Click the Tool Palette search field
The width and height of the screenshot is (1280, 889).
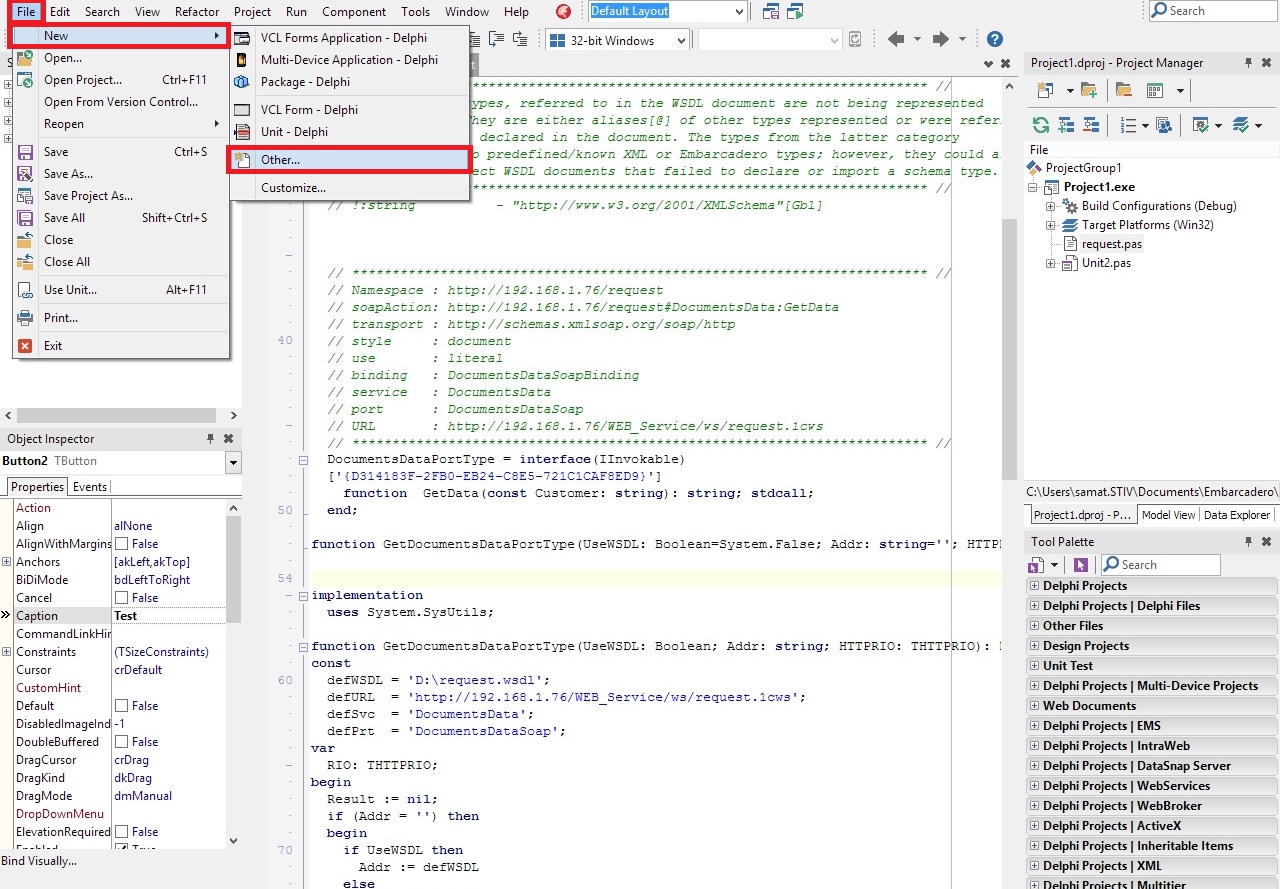(1160, 565)
